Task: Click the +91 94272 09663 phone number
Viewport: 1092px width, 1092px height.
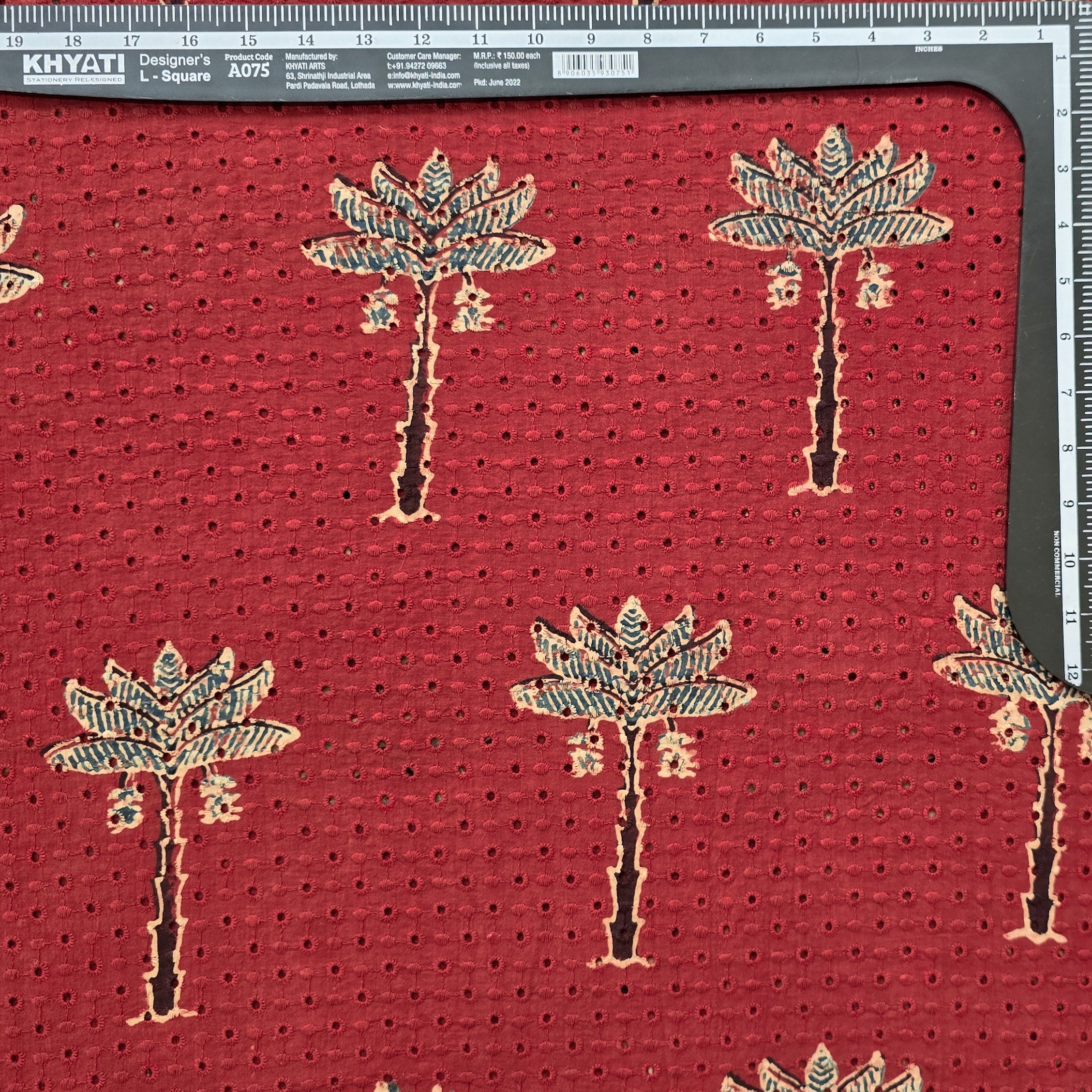Action: (x=417, y=66)
